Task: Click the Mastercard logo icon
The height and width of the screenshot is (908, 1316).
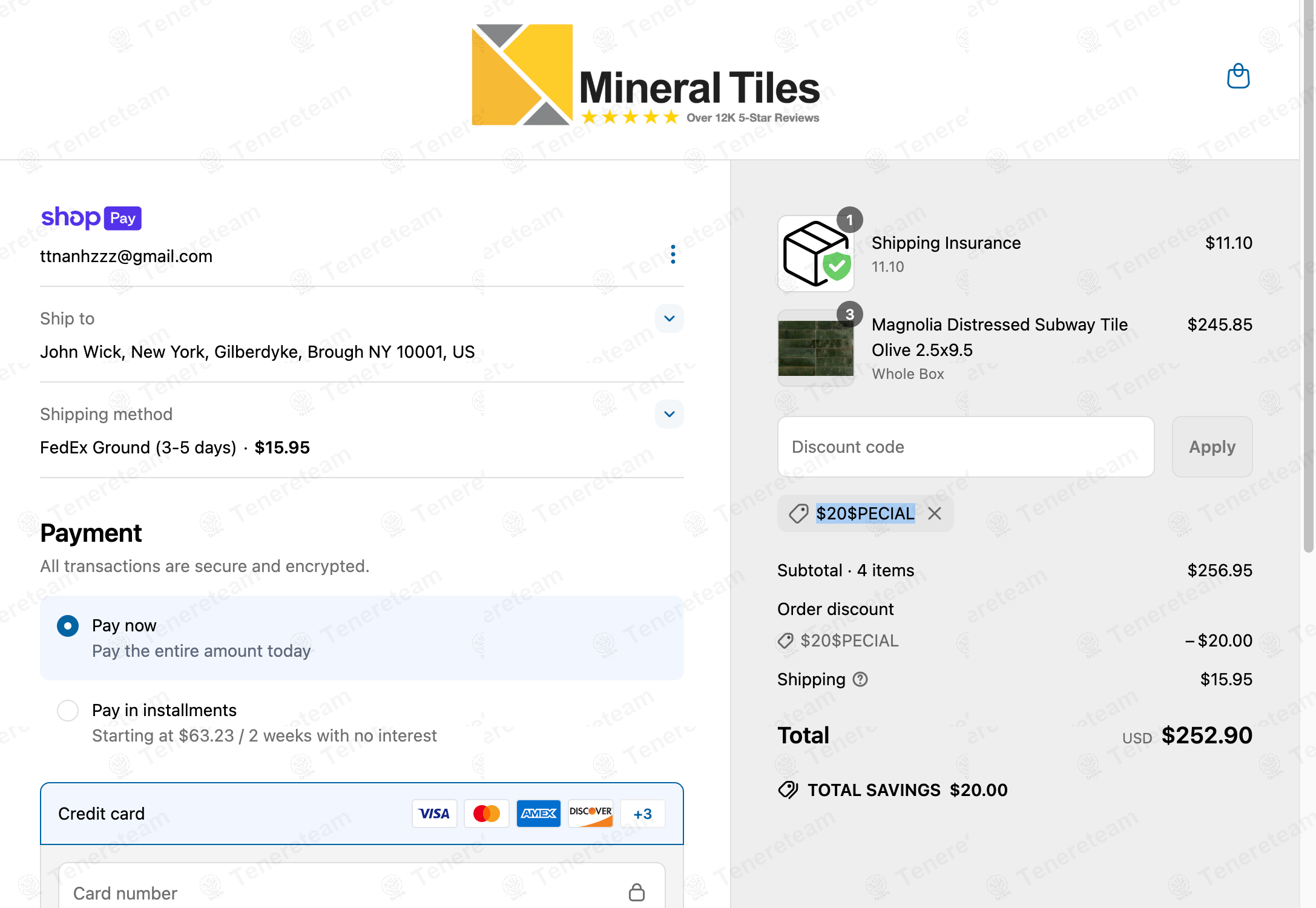Action: coord(486,814)
